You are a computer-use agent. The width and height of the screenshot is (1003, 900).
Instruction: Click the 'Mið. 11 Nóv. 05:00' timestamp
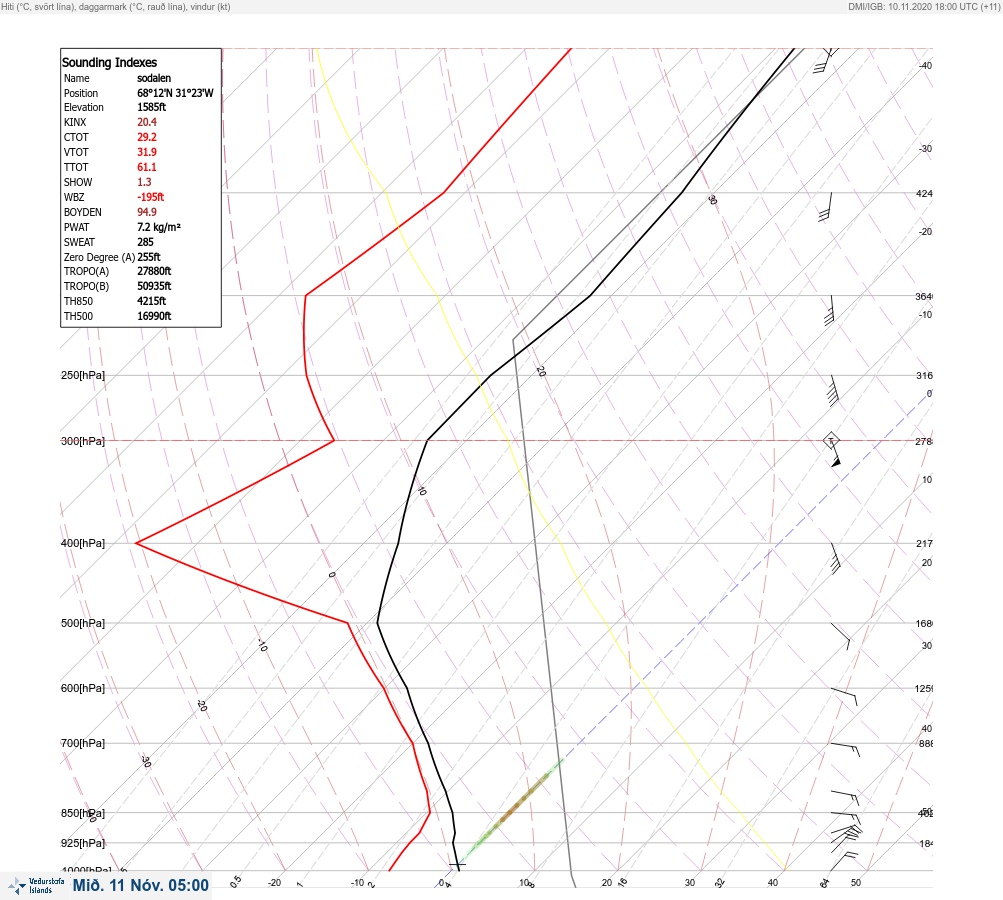[141, 885]
